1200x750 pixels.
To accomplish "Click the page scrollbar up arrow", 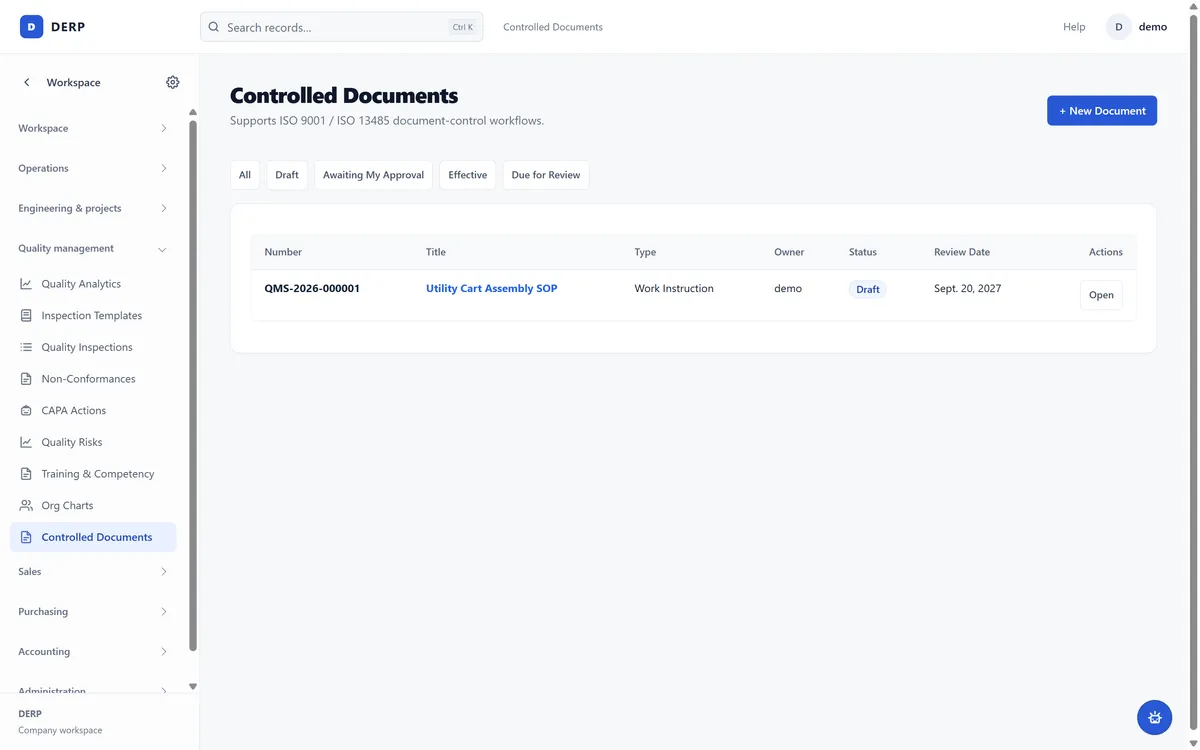I will [x=1193, y=6].
